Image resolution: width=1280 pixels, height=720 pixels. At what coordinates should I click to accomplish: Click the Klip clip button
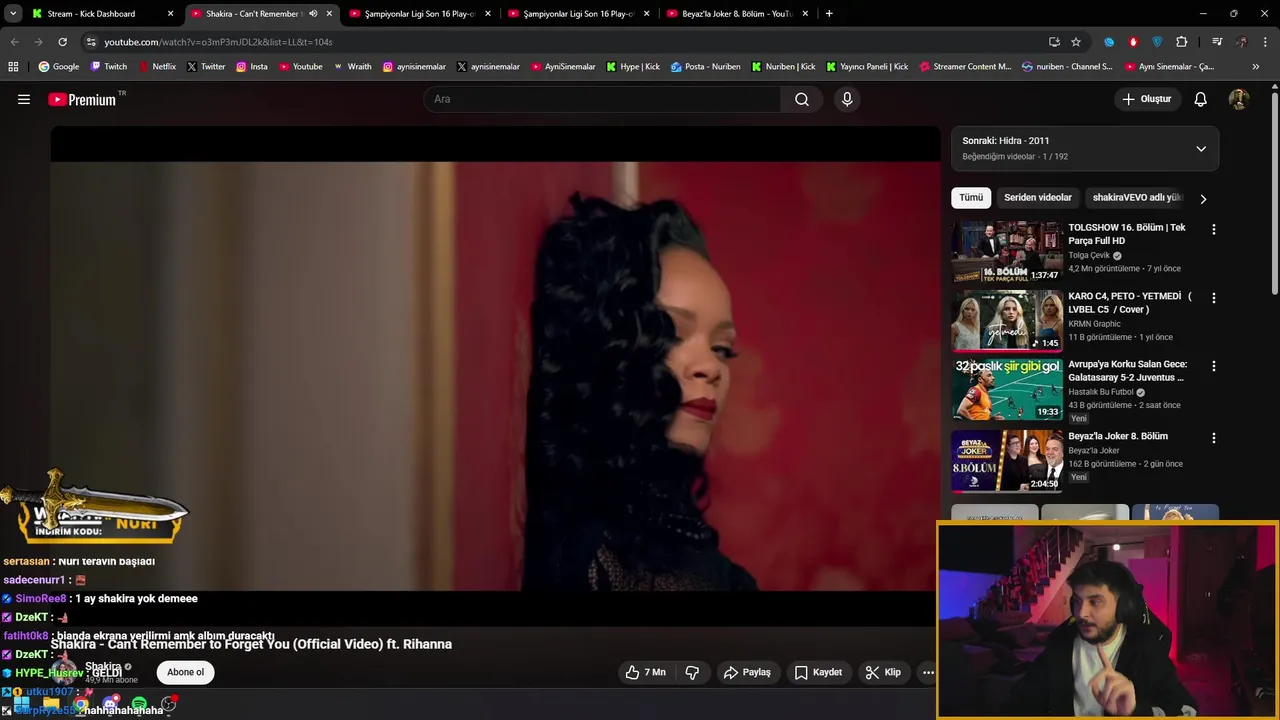(883, 672)
